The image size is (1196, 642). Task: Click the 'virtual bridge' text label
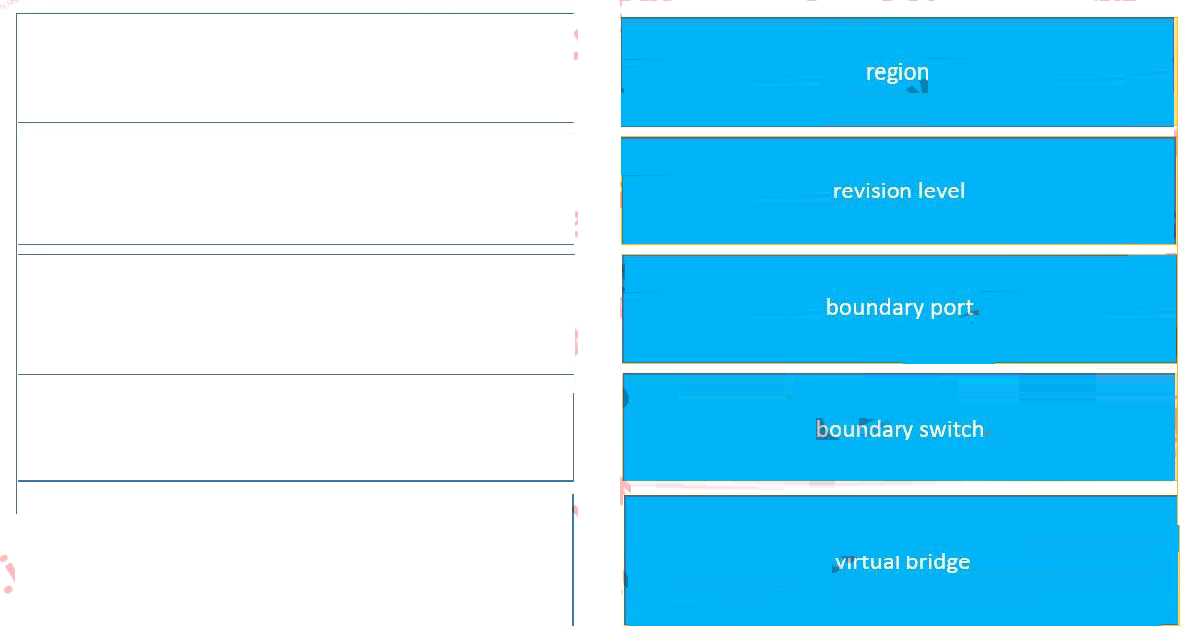coord(902,562)
